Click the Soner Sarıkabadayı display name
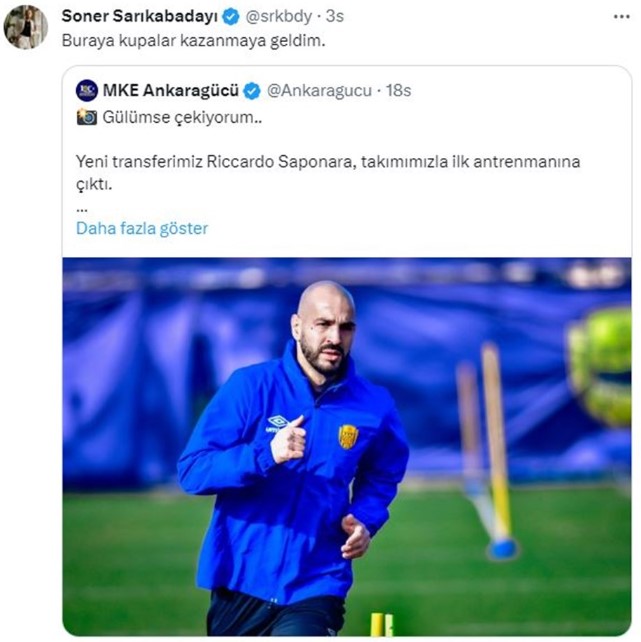641x642 pixels. 140,16
